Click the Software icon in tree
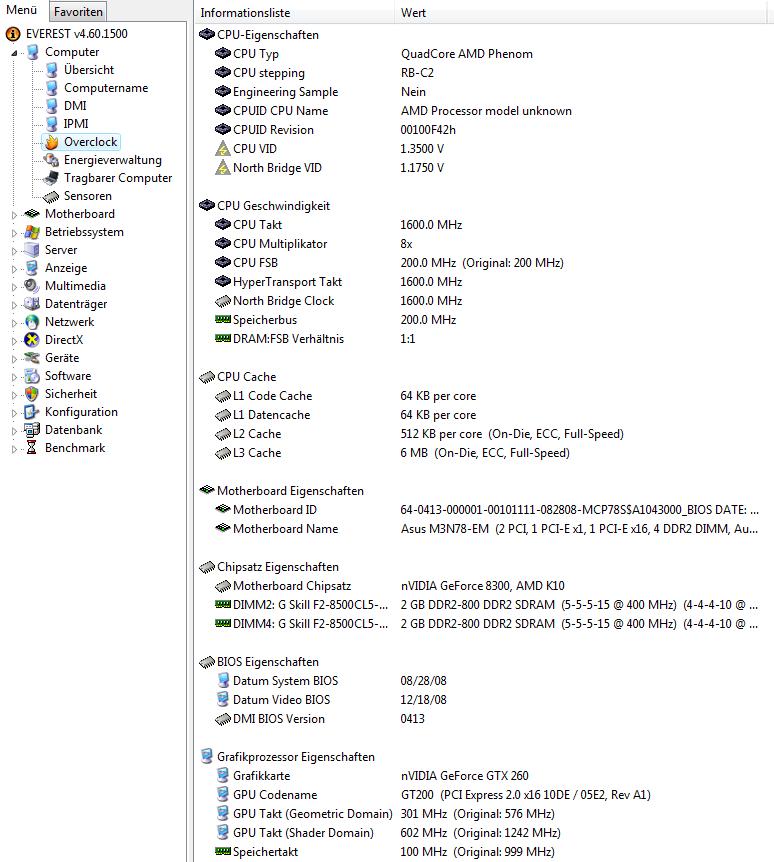 (x=32, y=376)
